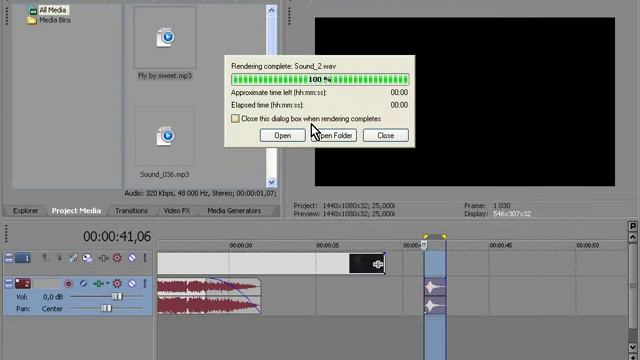Click the All Media icon
The width and height of the screenshot is (640, 360).
[x=33, y=10]
